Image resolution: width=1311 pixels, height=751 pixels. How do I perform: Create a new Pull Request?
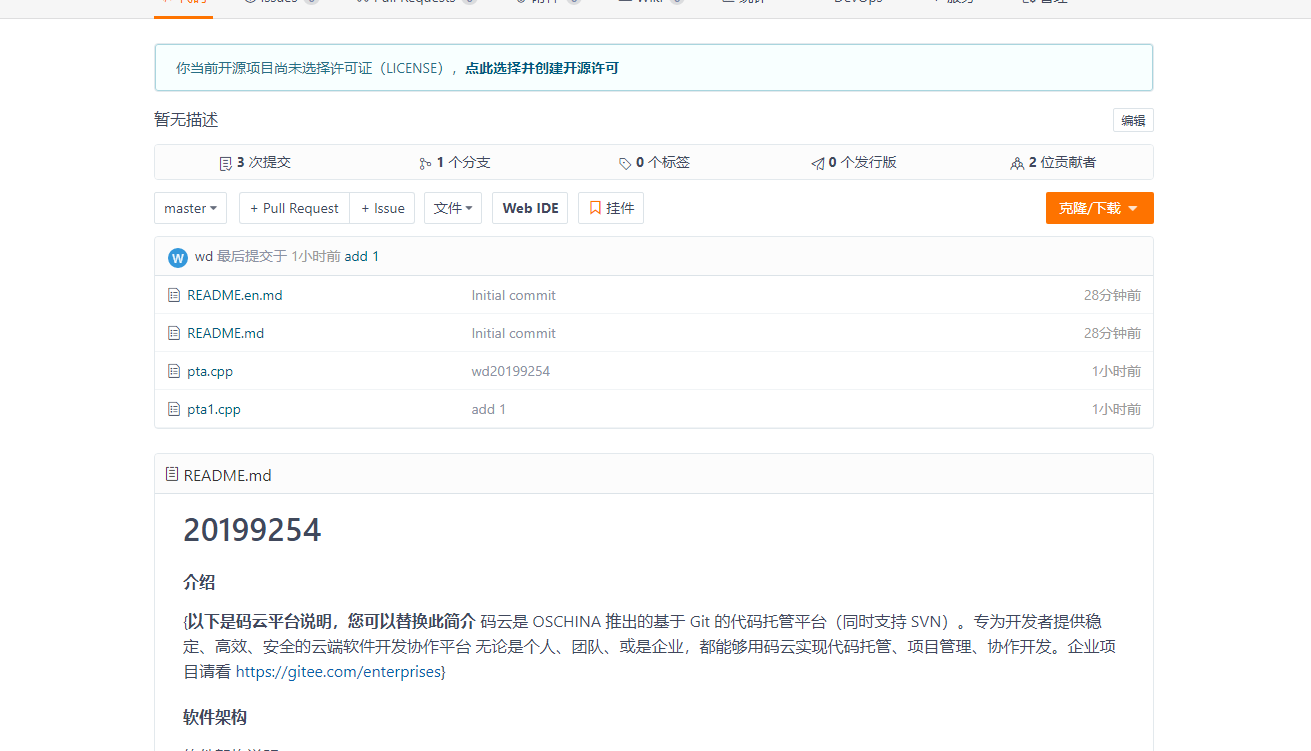[295, 208]
